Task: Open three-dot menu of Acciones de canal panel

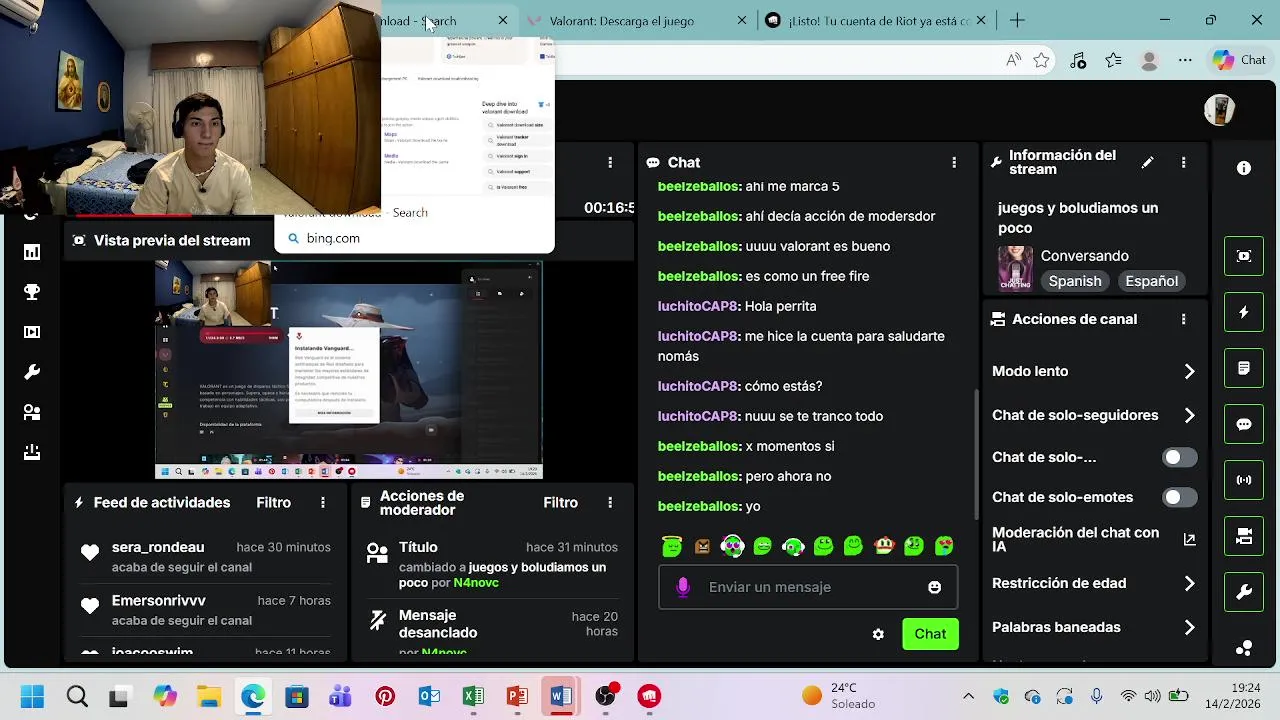Action: [x=1184, y=319]
